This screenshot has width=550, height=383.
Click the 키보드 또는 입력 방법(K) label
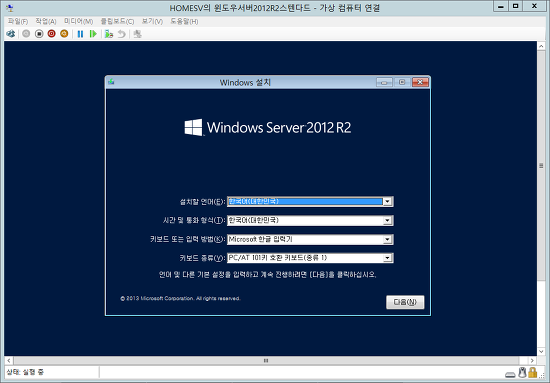(188, 240)
